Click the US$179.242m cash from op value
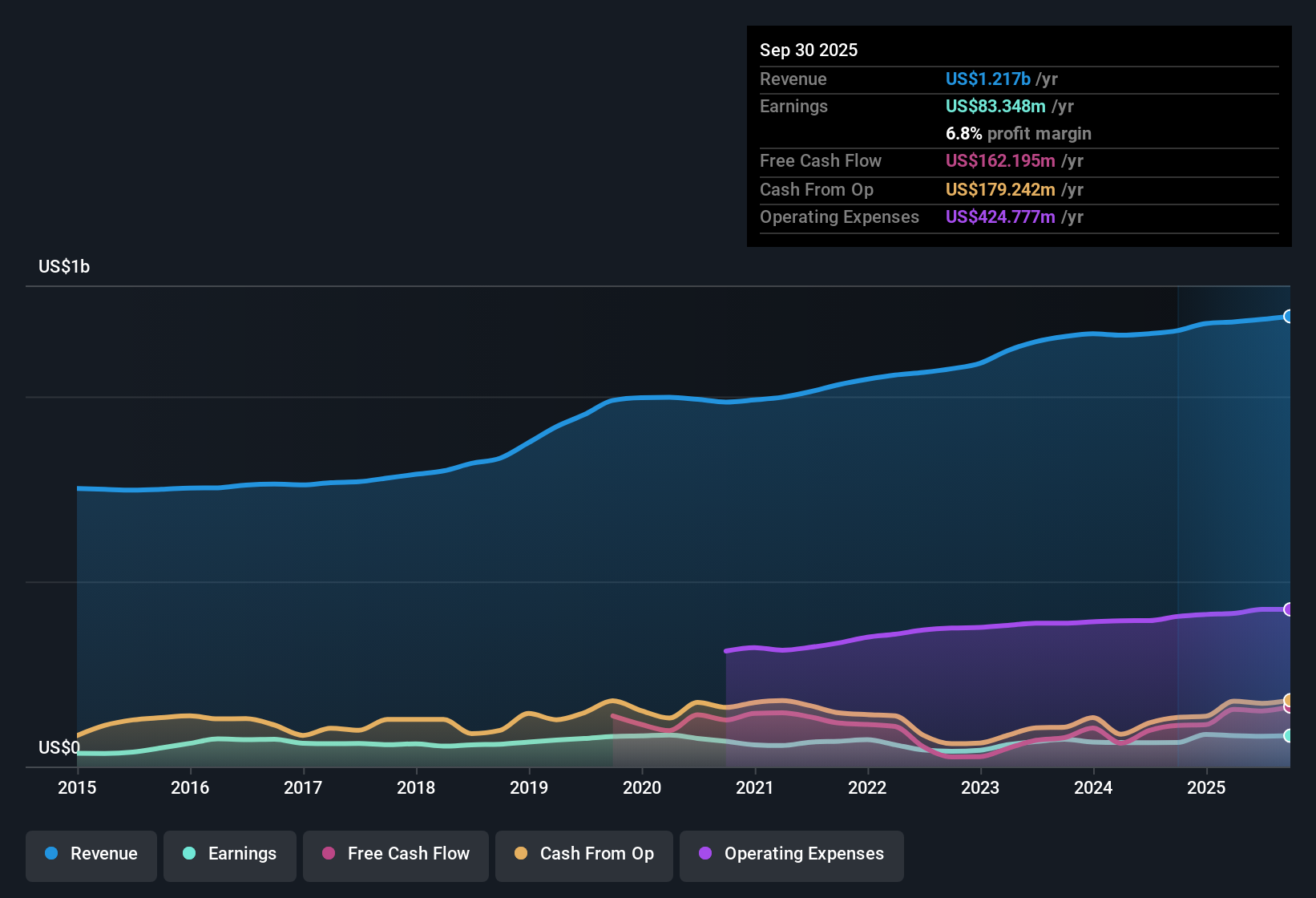Viewport: 1316px width, 898px height. pyautogui.click(x=1000, y=190)
